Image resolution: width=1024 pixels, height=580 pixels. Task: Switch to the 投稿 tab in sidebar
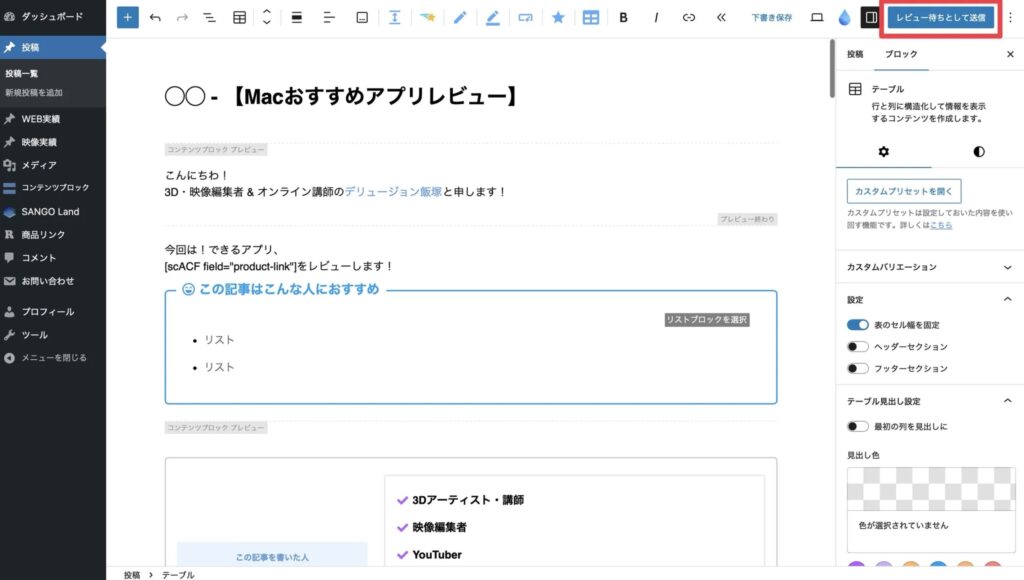pos(854,55)
